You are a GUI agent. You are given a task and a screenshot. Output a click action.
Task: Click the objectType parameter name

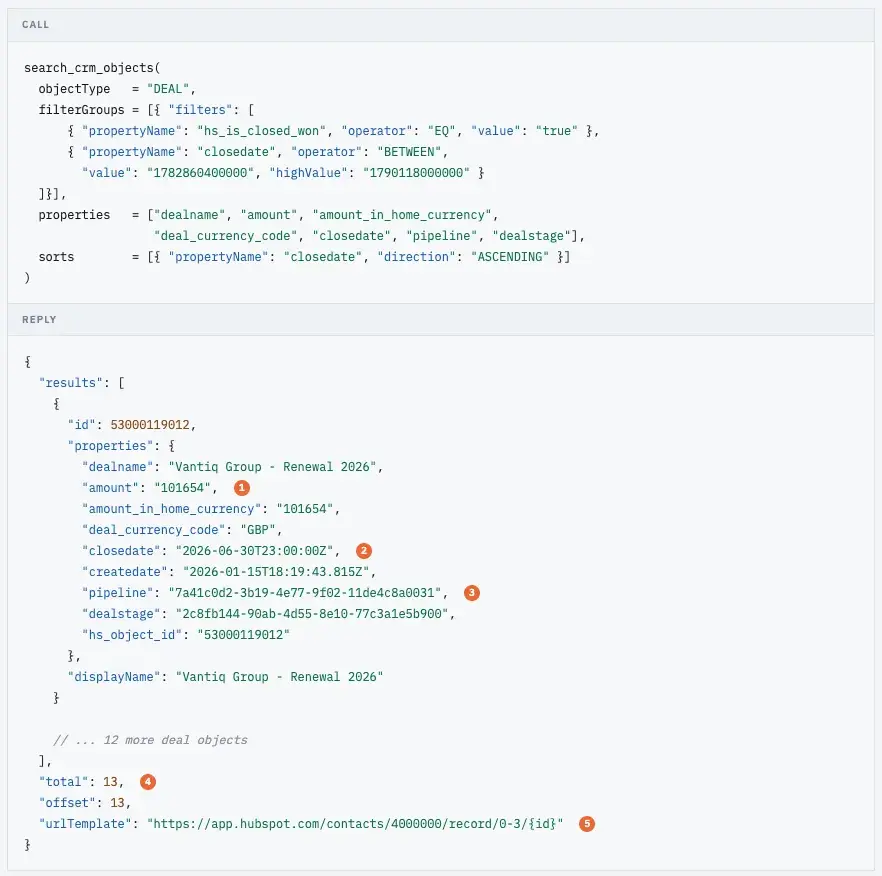74,89
